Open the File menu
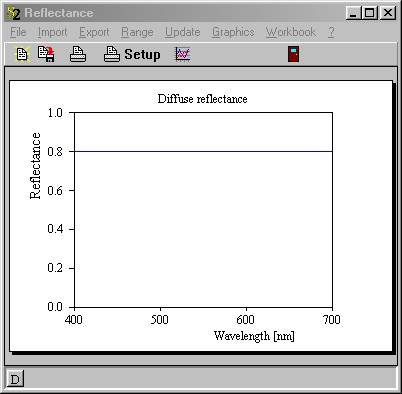This screenshot has width=402, height=394. (x=18, y=32)
